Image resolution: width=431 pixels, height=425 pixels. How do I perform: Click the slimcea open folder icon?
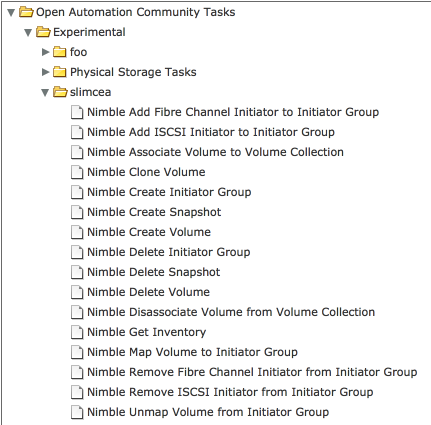coord(60,92)
